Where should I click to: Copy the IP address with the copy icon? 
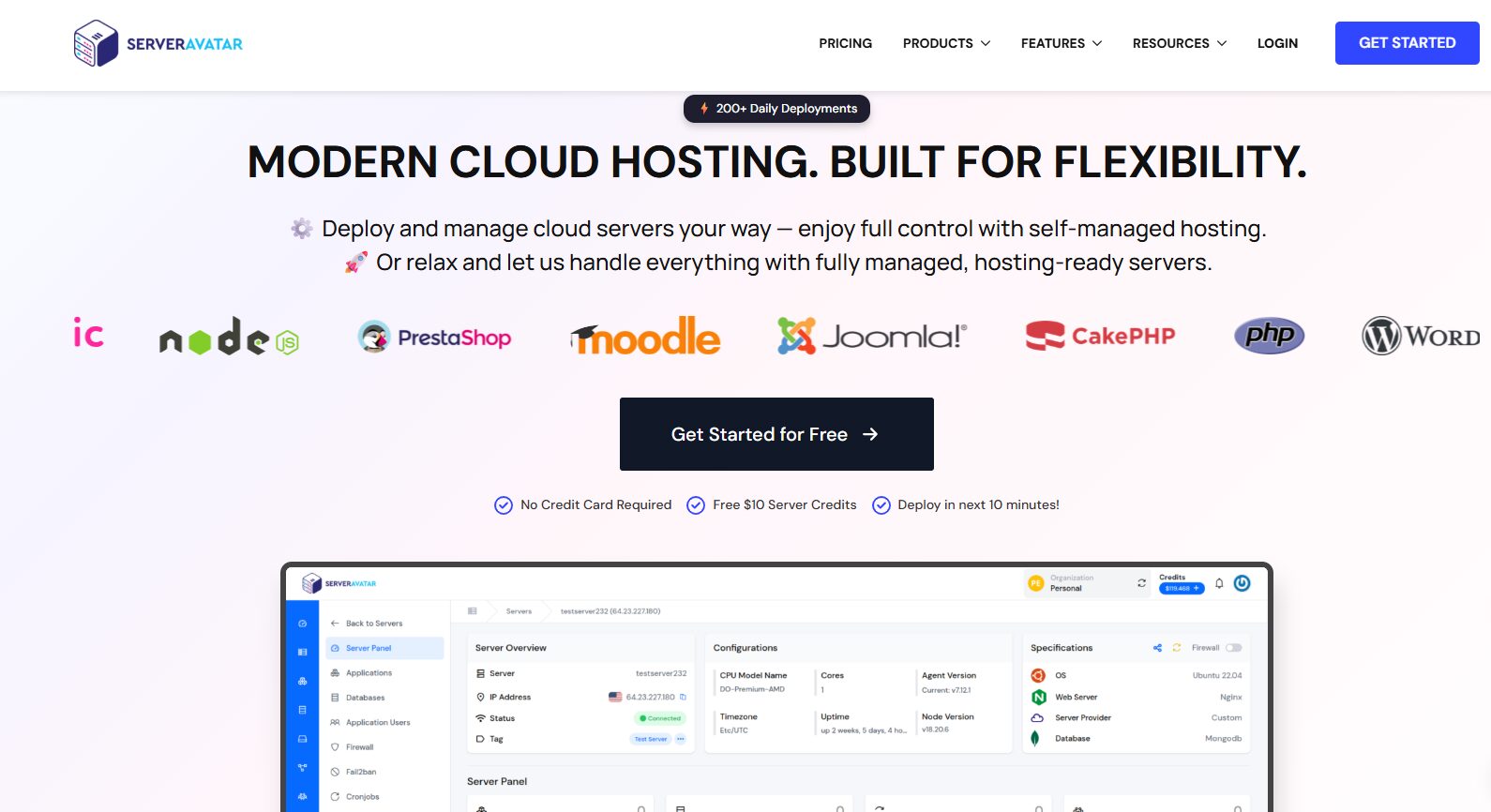683,697
